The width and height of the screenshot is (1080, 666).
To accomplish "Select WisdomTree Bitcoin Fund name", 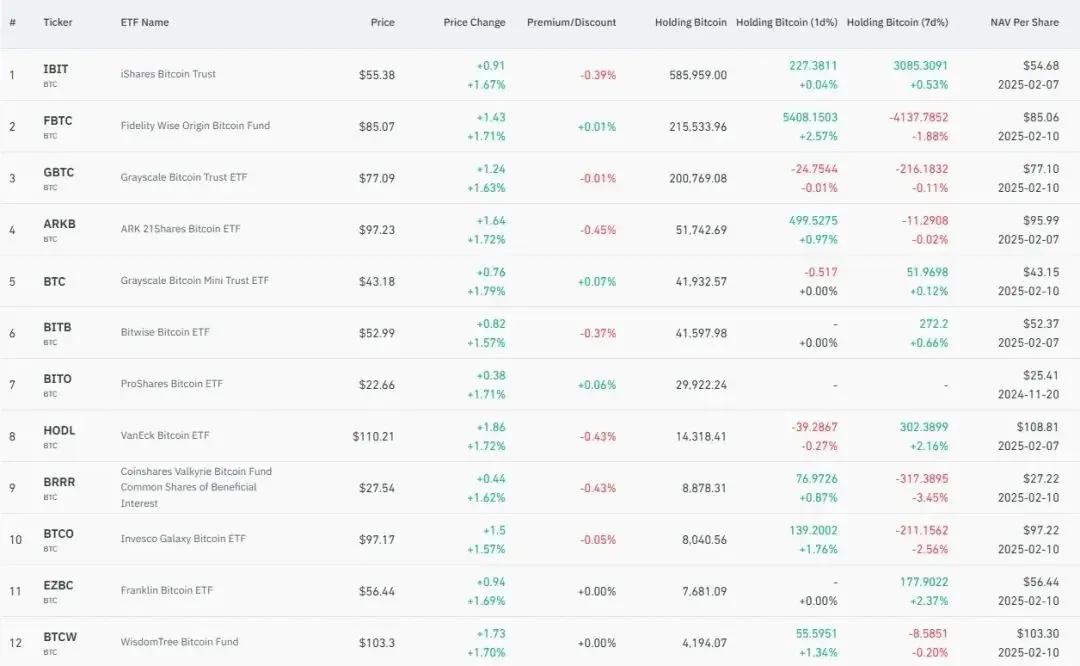I will (x=179, y=642).
